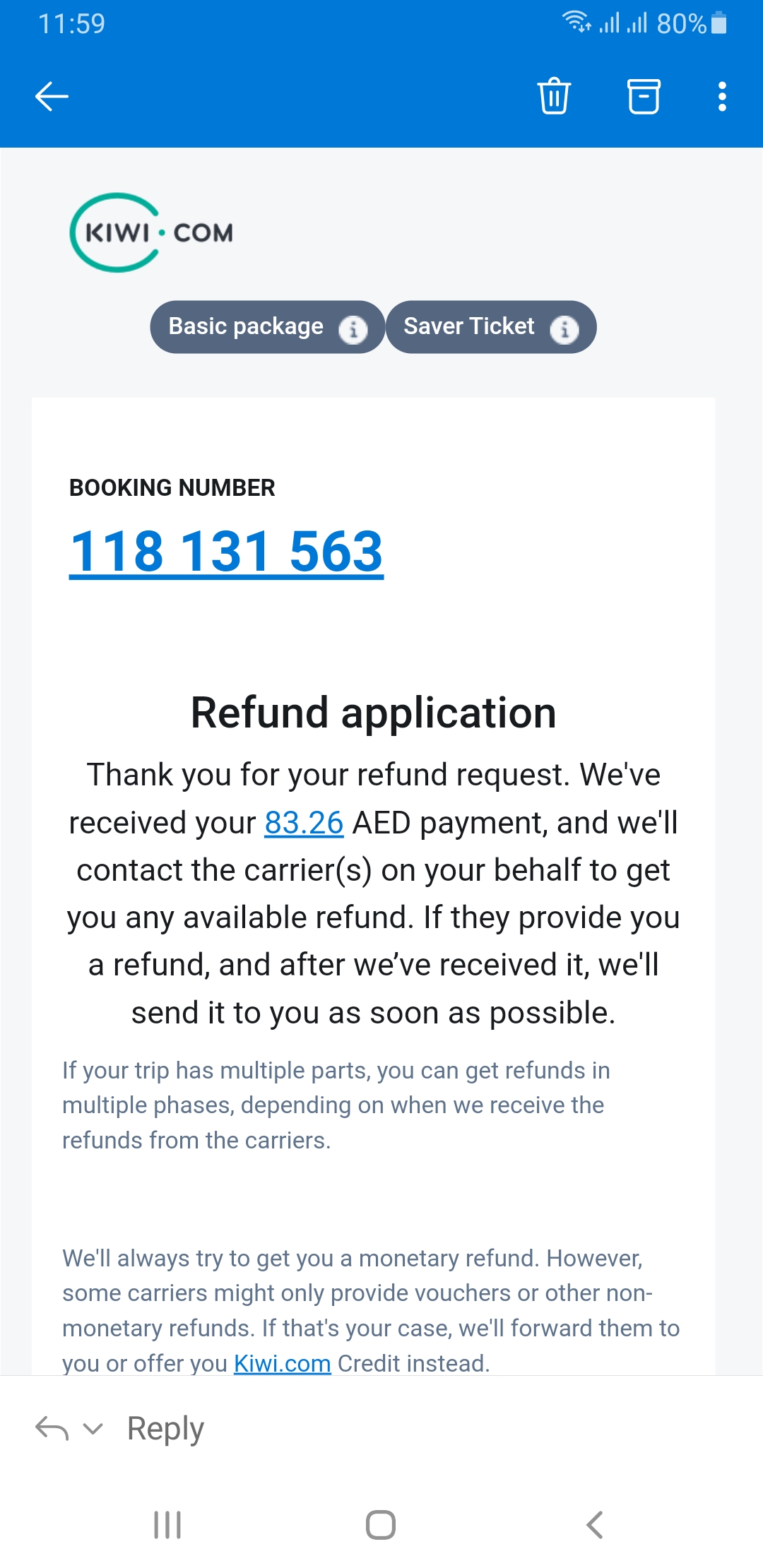This screenshot has width=763, height=1568.
Task: Select the Saver Ticket badge
Action: point(469,326)
